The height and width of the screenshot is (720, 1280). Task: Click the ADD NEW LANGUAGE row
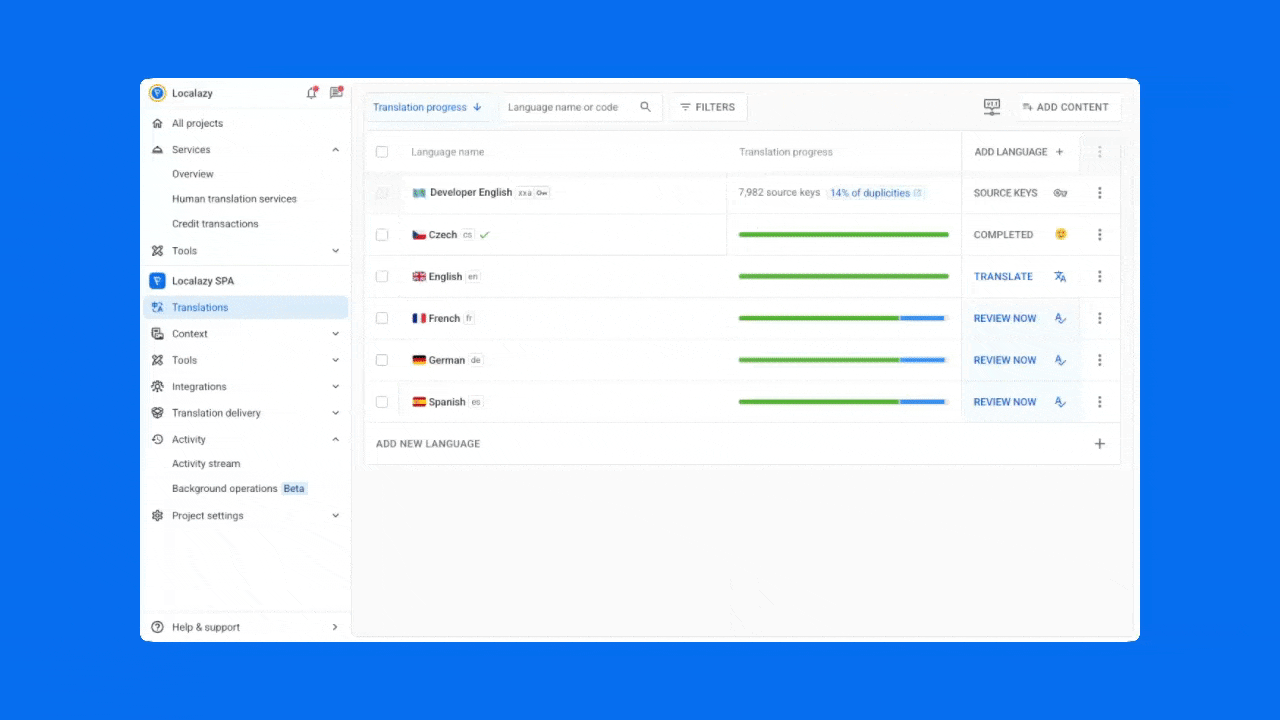(742, 444)
